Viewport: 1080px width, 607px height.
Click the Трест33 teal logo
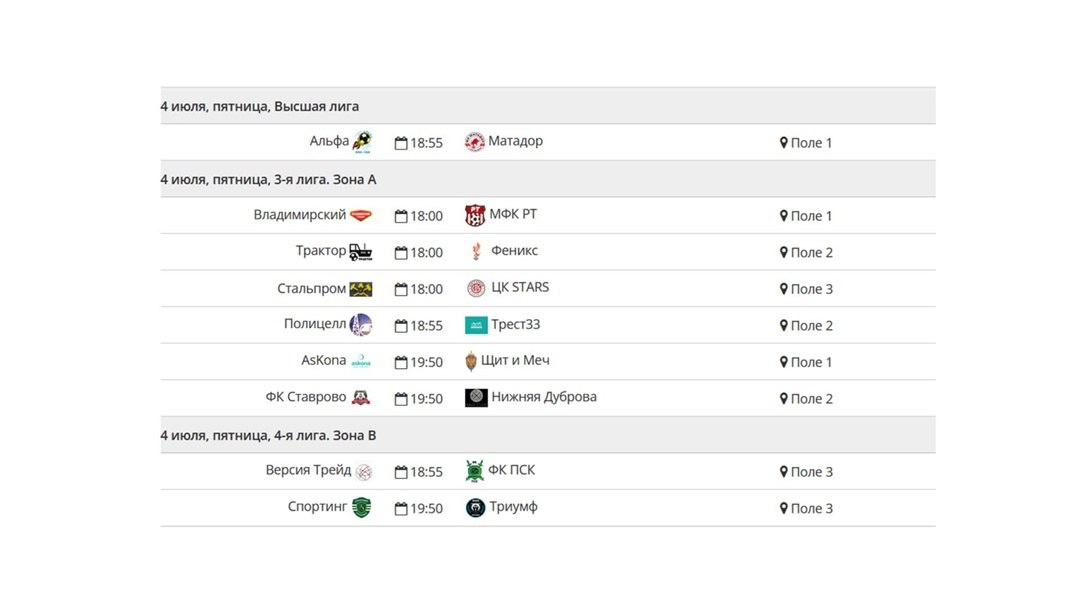(x=476, y=325)
